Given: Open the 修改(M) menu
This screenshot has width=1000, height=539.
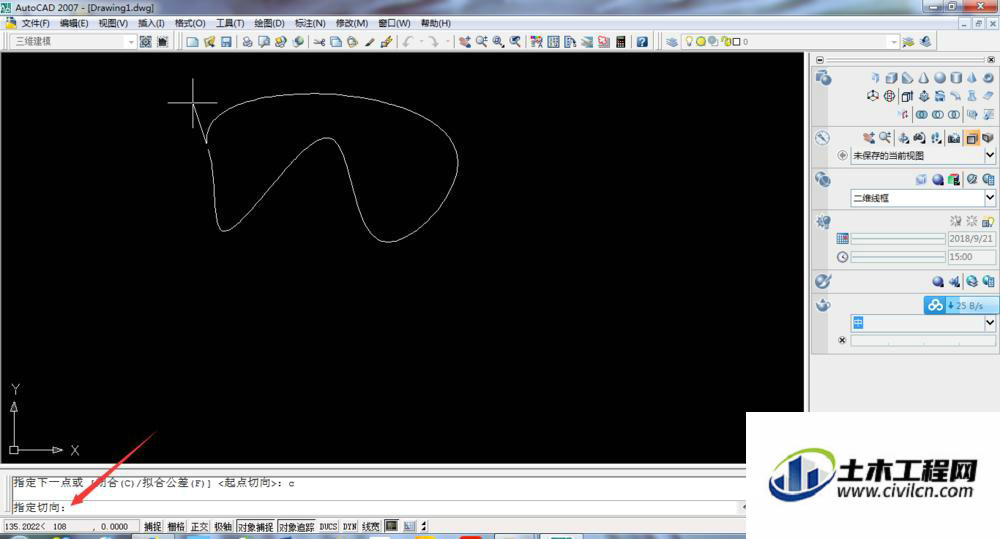Looking at the screenshot, I should pyautogui.click(x=351, y=23).
